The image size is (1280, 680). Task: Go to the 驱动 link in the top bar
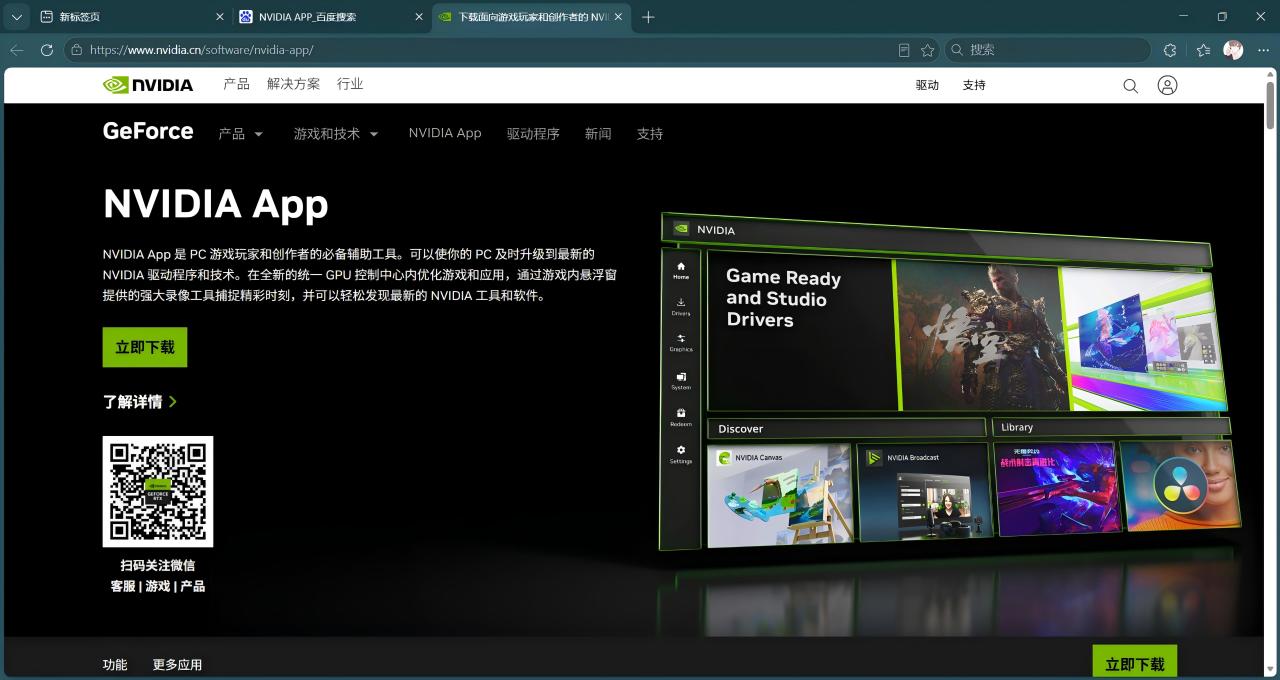[927, 86]
